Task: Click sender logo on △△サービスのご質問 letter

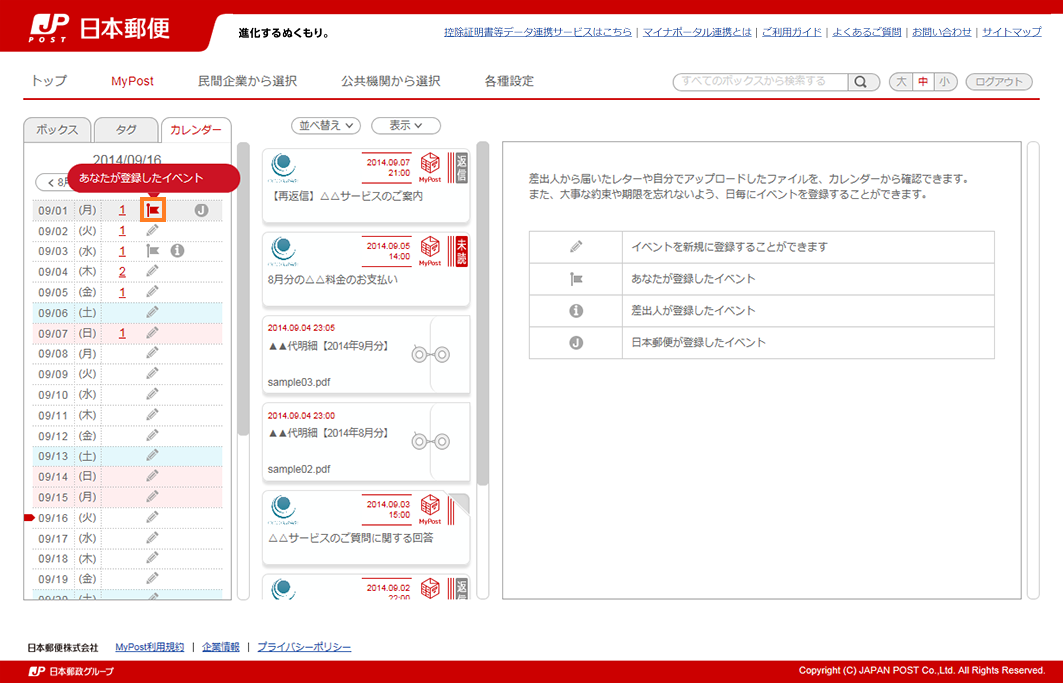Action: 283,509
